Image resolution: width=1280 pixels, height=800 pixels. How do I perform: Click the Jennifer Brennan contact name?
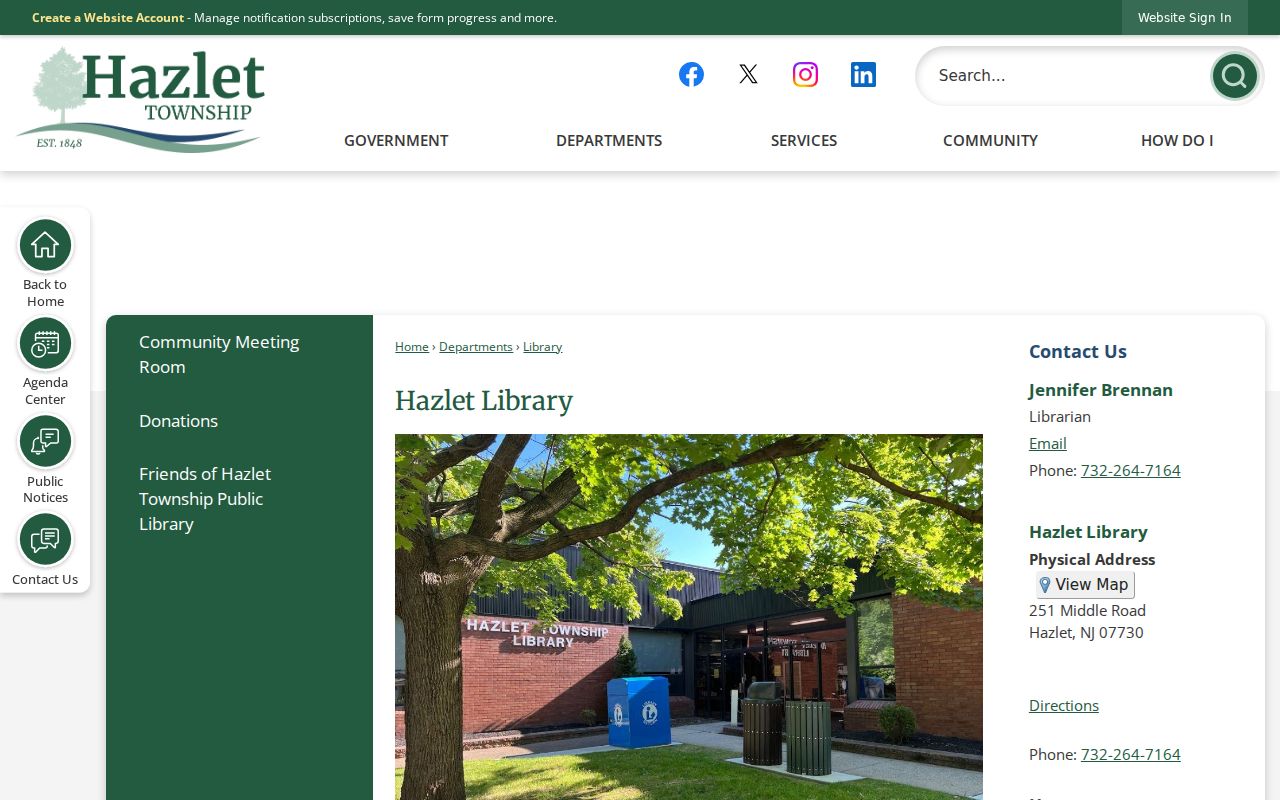click(x=1101, y=390)
